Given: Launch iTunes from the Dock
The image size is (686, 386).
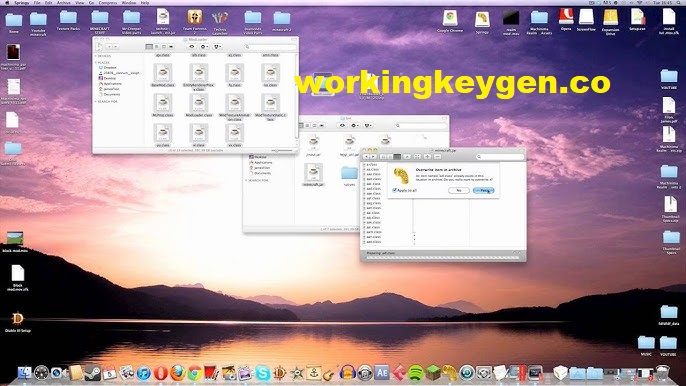Looking at the screenshot, I should coord(144,373).
